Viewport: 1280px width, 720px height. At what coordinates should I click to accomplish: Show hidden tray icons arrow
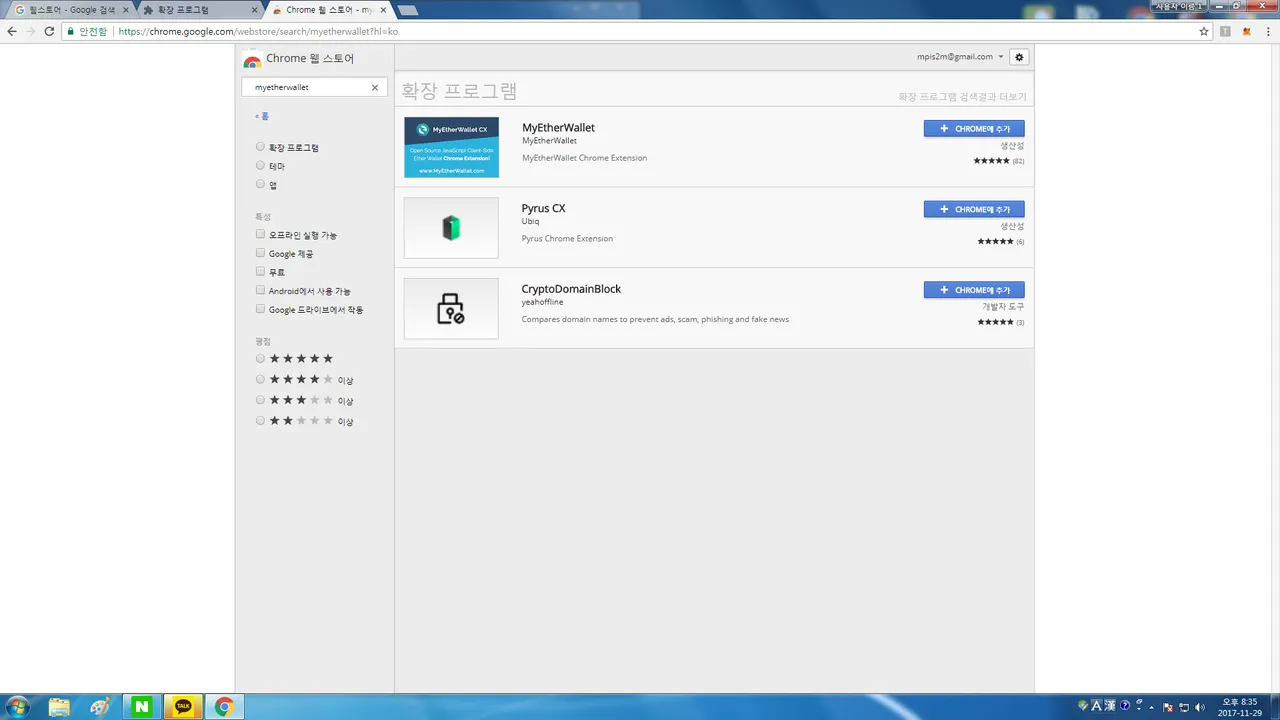coord(1154,706)
